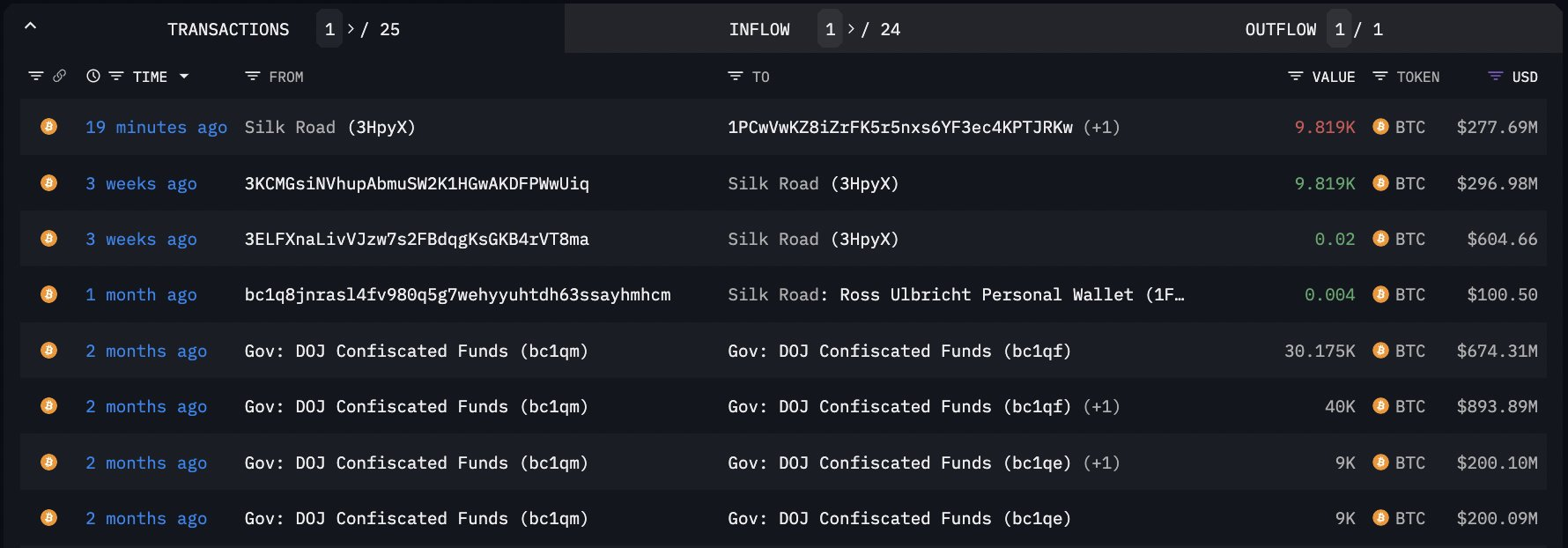
Task: Collapse the transactions panel with the top-left chevron
Action: [30, 26]
